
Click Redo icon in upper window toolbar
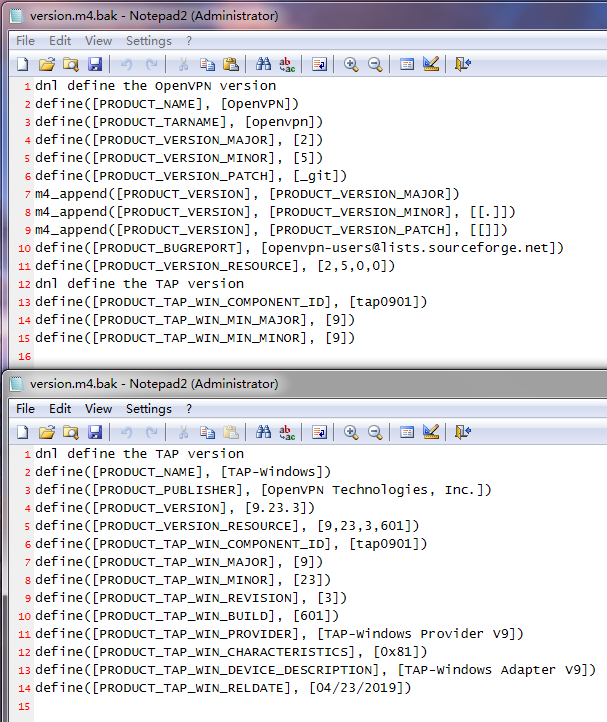click(151, 64)
